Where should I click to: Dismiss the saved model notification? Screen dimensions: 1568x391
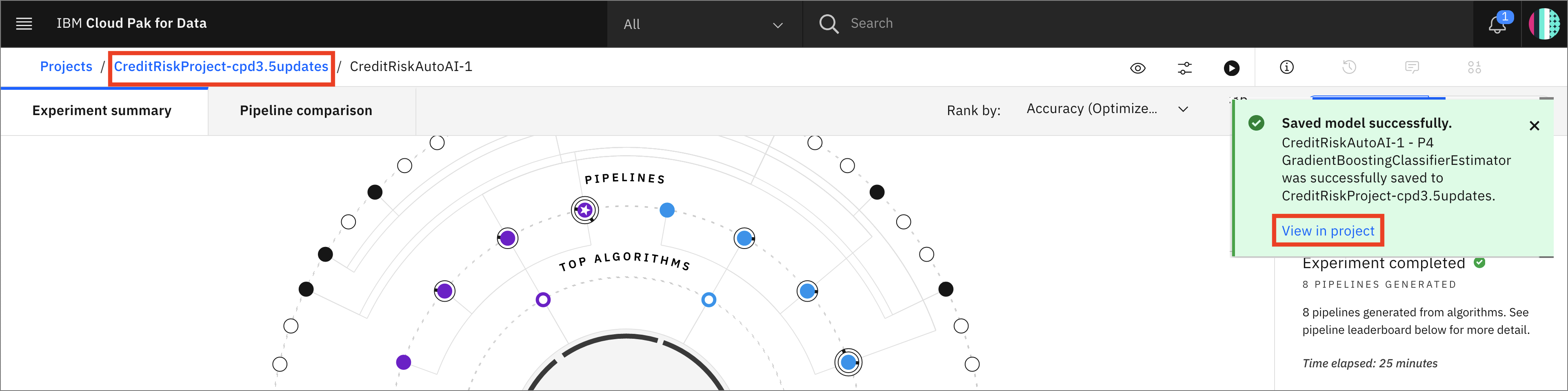coord(1535,125)
